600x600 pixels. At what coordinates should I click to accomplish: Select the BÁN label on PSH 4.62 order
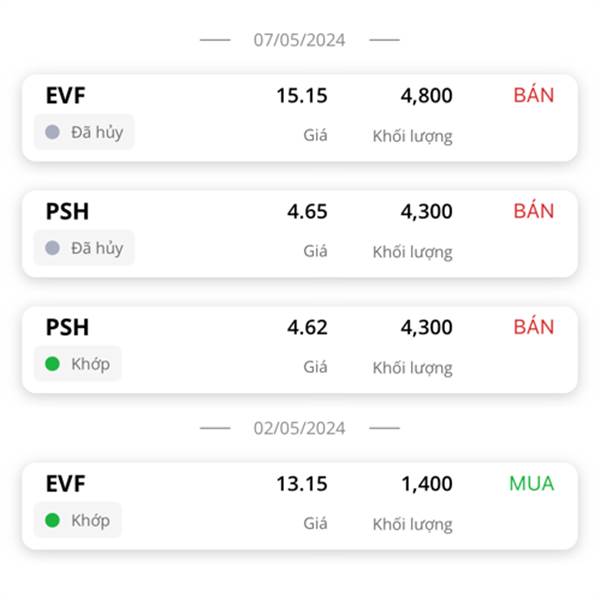(534, 326)
